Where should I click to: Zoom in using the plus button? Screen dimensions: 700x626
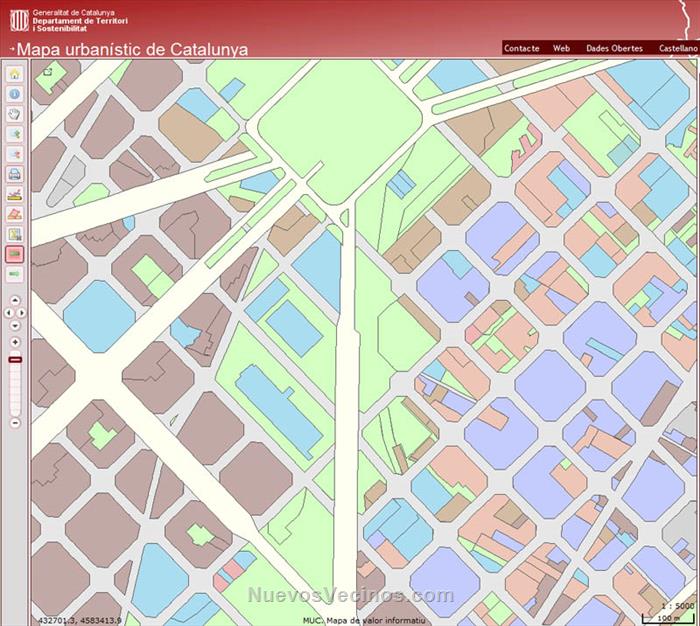15,342
